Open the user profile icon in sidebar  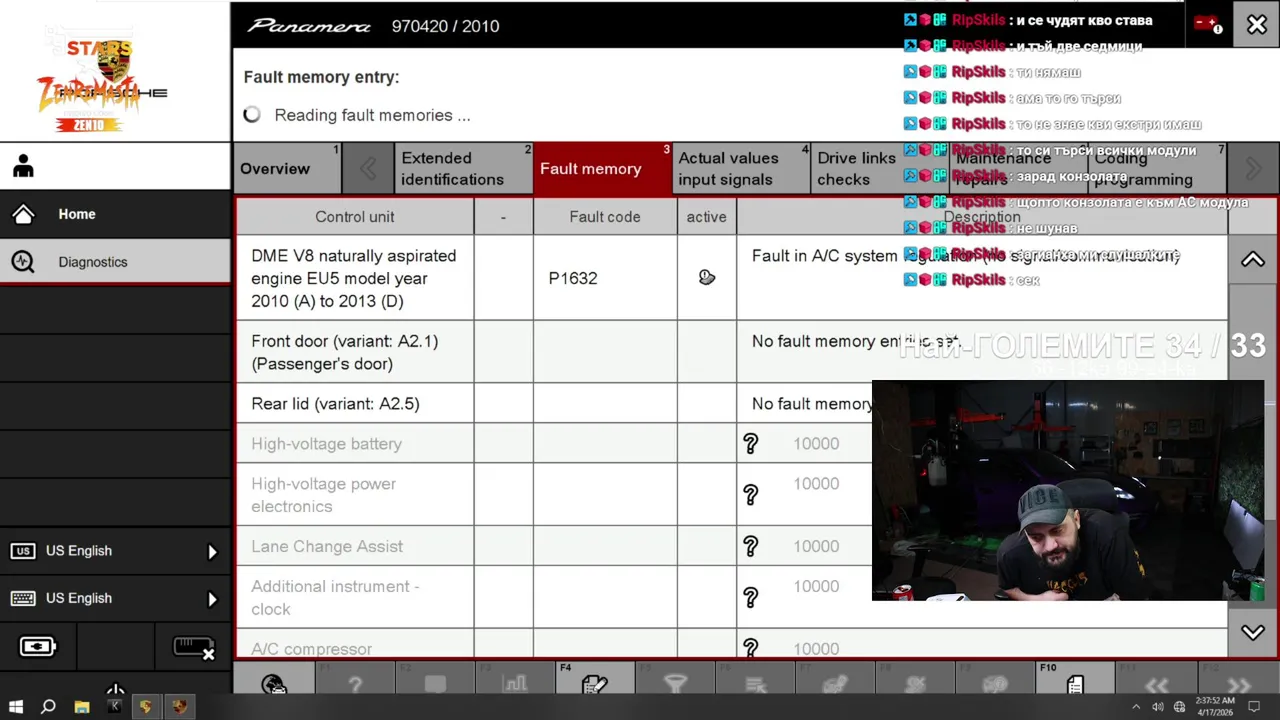pyautogui.click(x=23, y=167)
